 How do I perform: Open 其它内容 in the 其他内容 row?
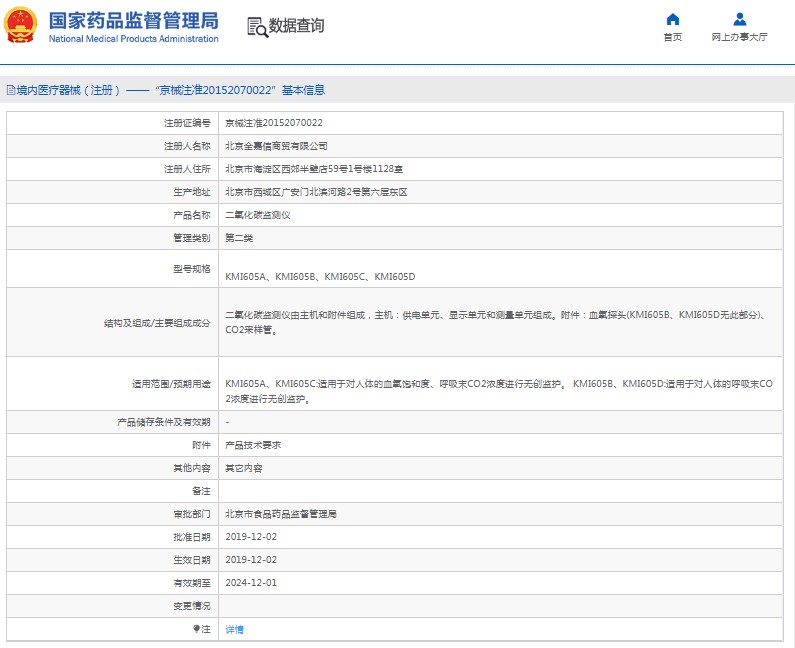[244, 468]
